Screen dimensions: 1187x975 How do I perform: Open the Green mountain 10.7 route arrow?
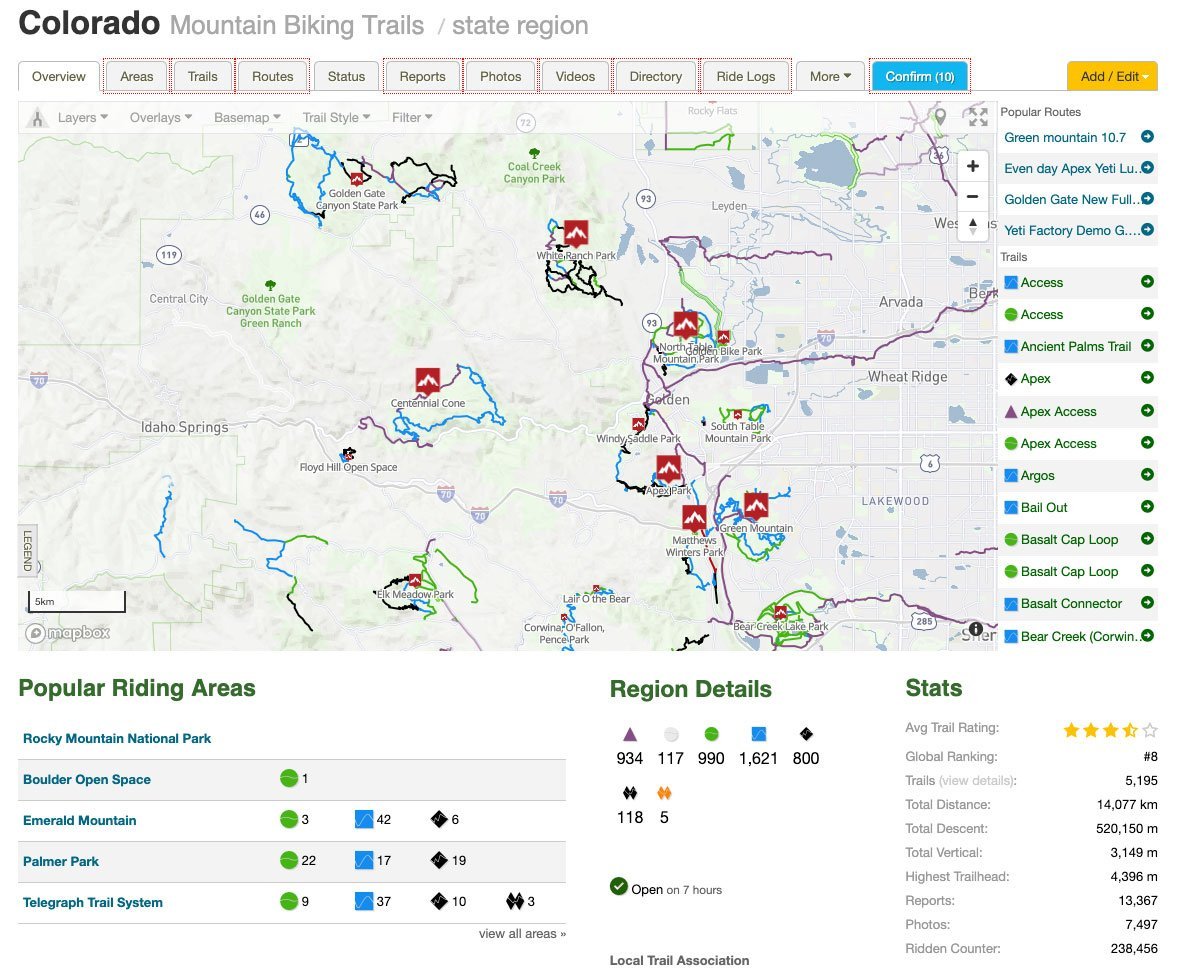tap(1148, 137)
